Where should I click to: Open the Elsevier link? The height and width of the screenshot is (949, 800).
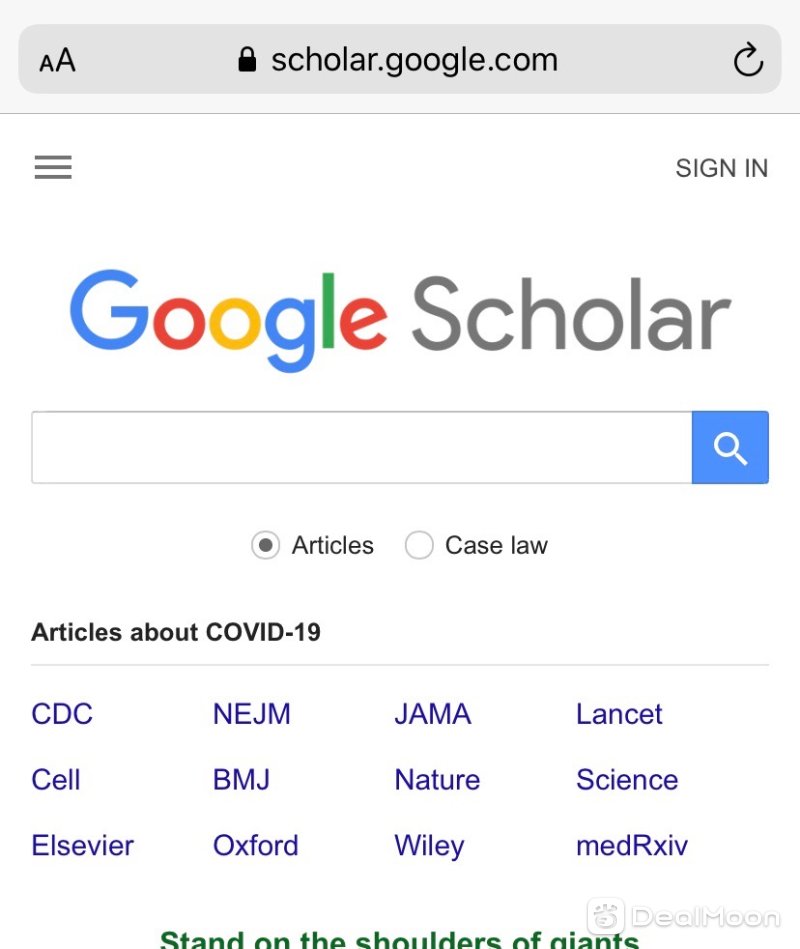click(x=82, y=846)
